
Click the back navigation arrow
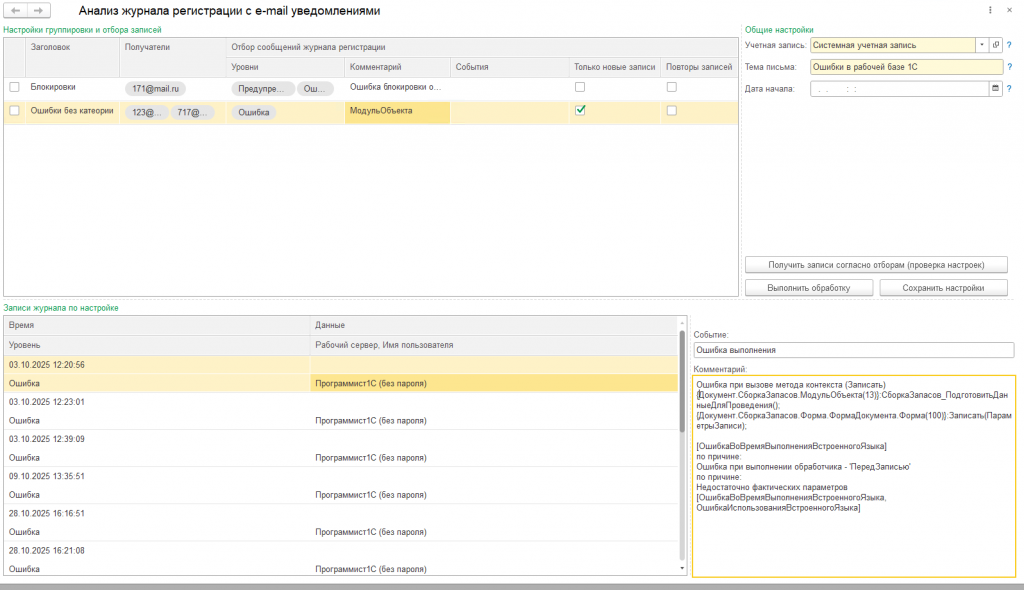pyautogui.click(x=16, y=10)
